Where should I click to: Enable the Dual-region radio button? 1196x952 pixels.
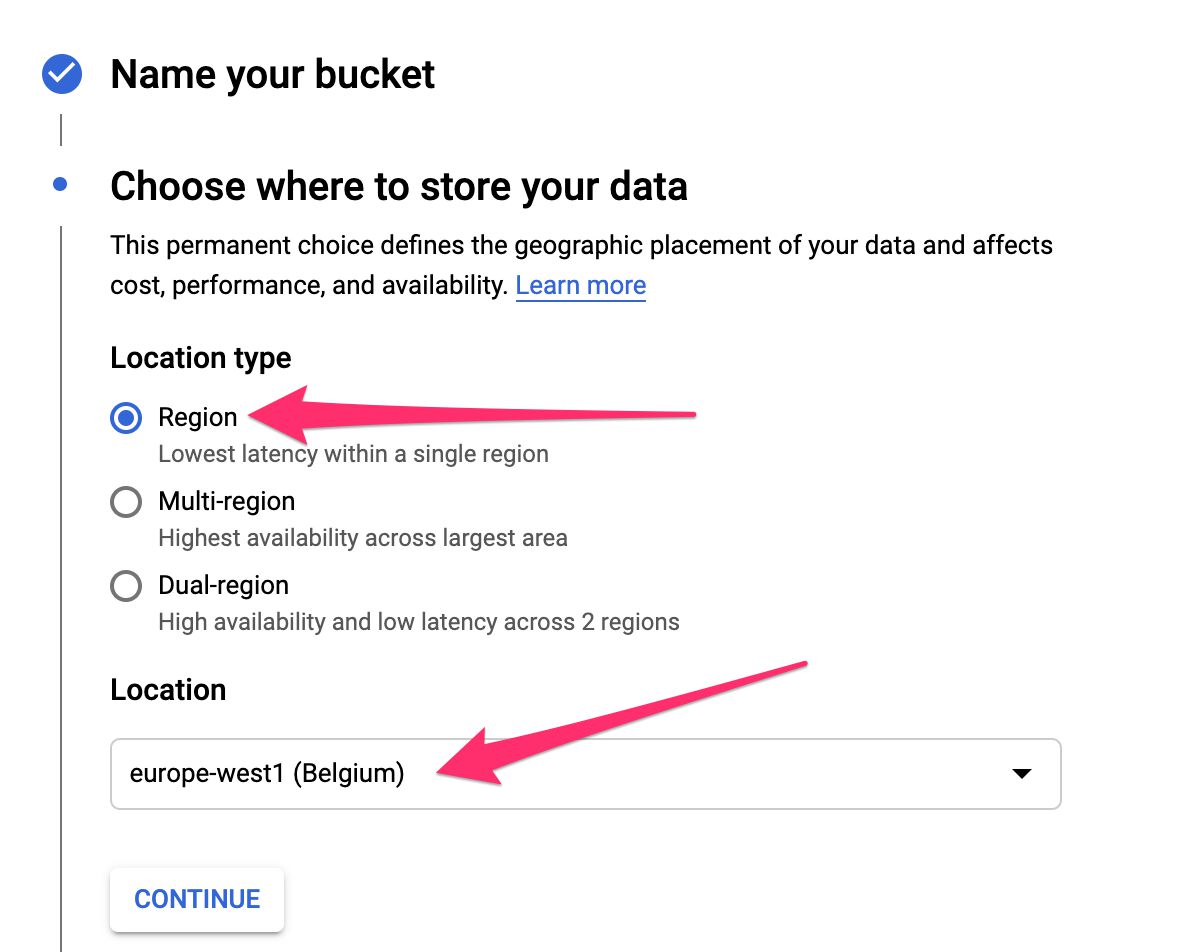point(126,586)
